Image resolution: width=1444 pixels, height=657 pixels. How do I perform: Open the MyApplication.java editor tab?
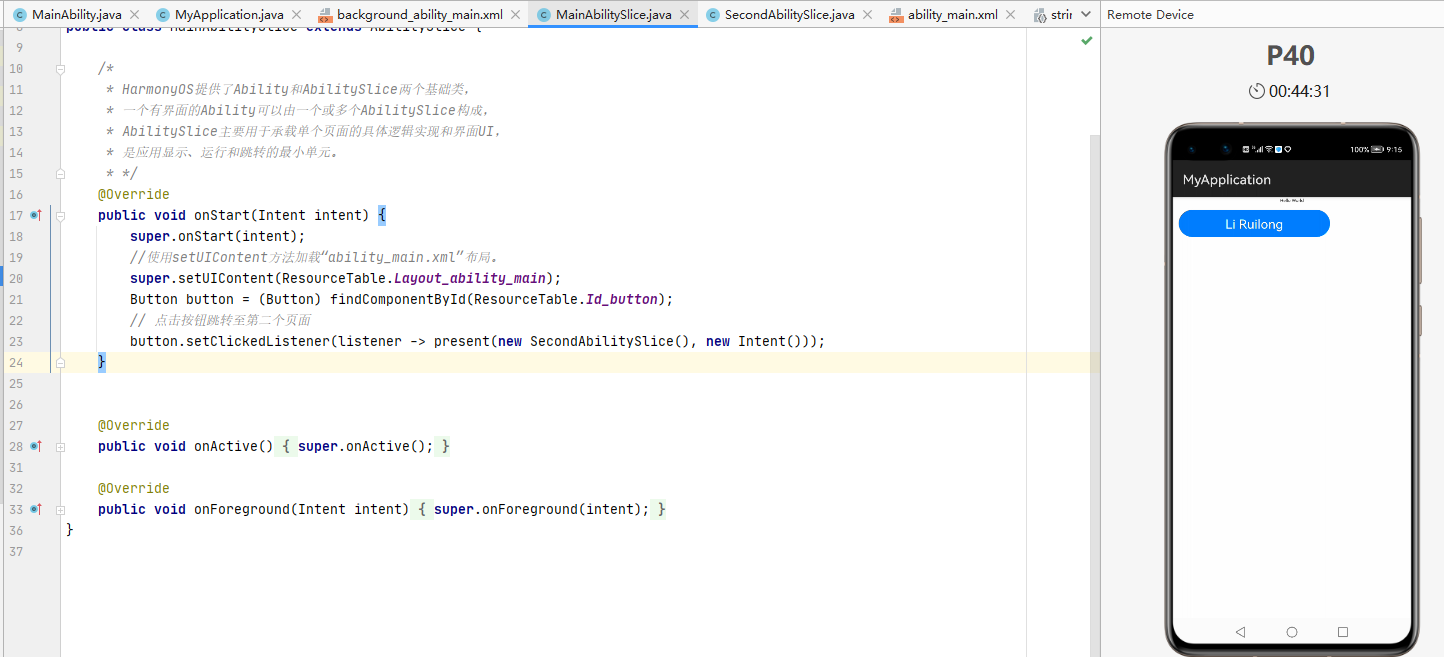[x=229, y=15]
